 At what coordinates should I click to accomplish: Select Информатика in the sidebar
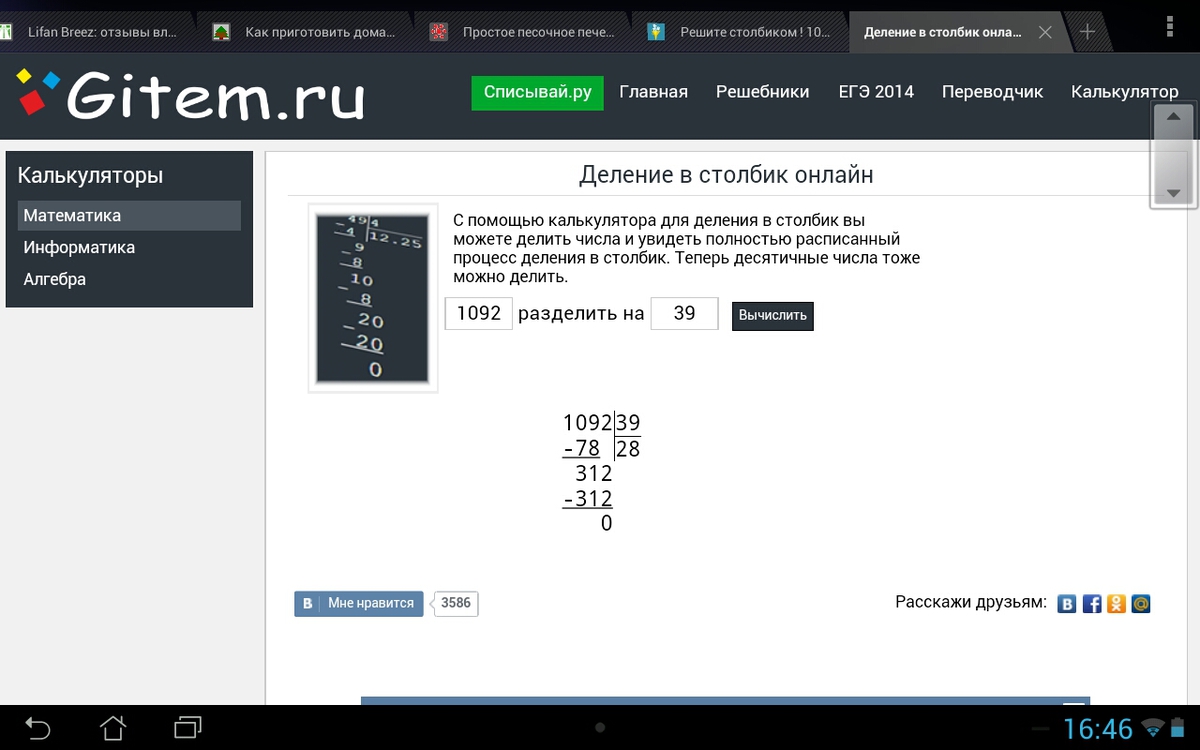79,247
